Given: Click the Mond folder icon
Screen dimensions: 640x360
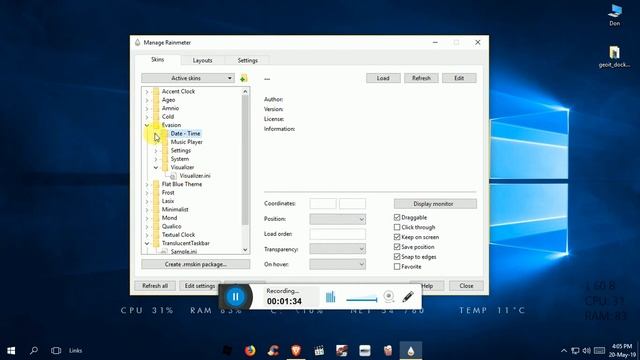Looking at the screenshot, I should click(x=156, y=218).
